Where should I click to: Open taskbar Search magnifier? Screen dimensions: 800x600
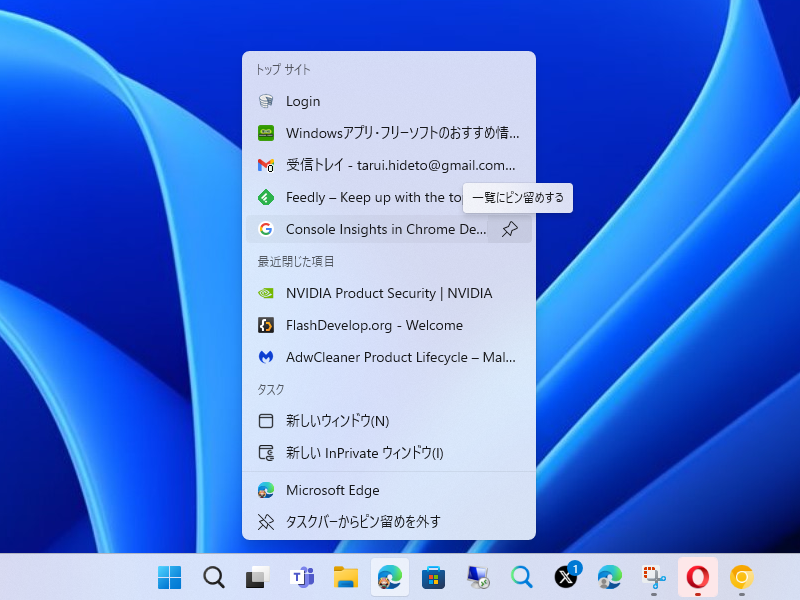click(x=214, y=577)
